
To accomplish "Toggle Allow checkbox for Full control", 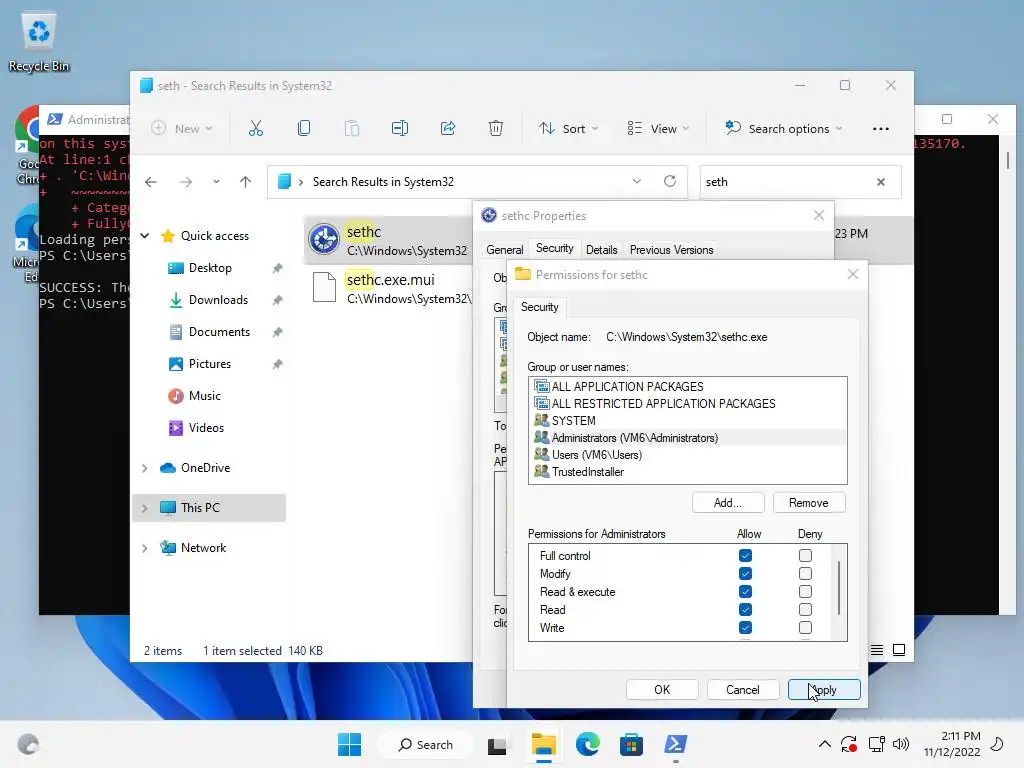I will [x=745, y=556].
